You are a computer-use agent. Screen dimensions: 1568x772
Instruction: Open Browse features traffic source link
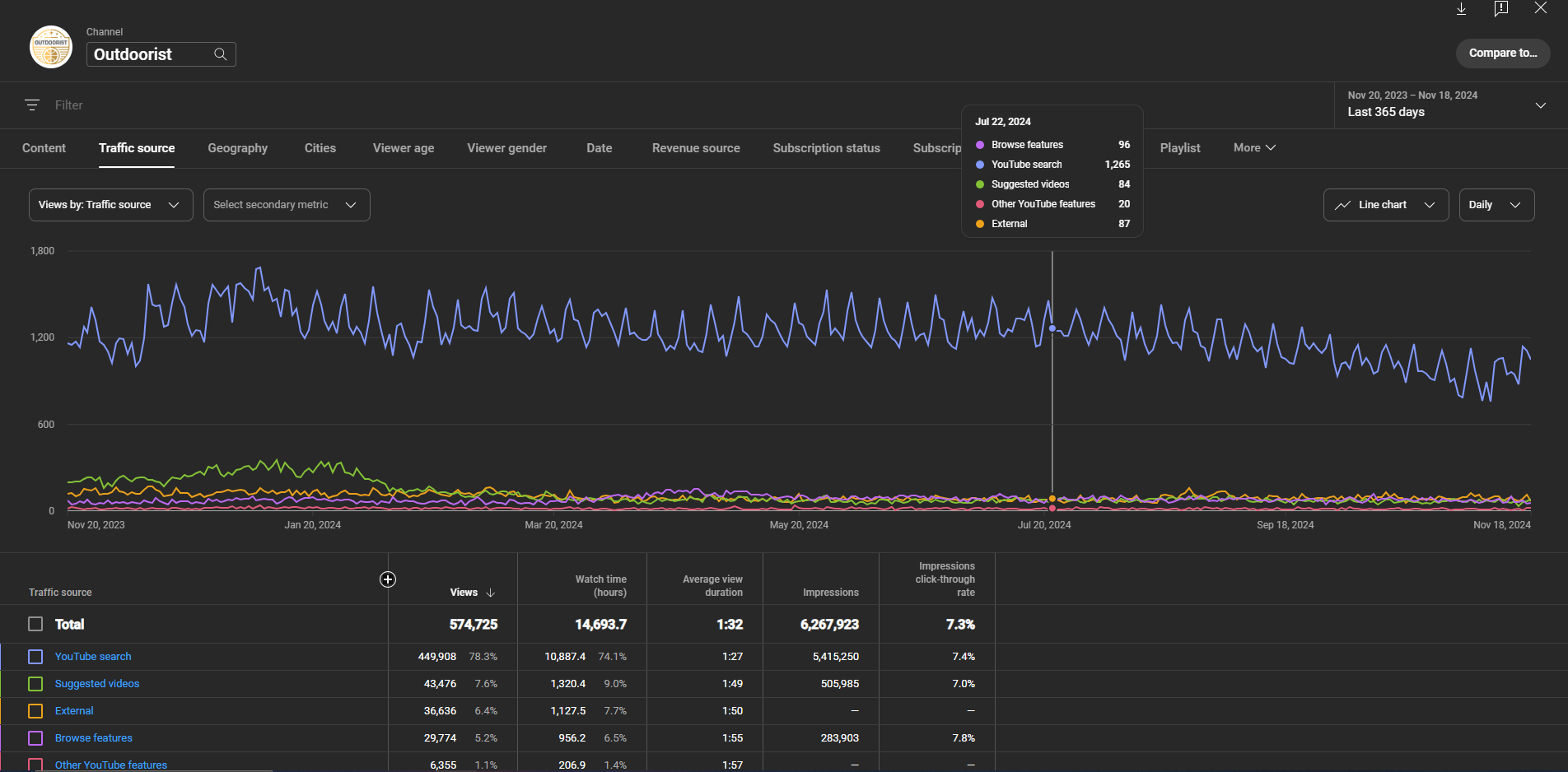click(94, 738)
